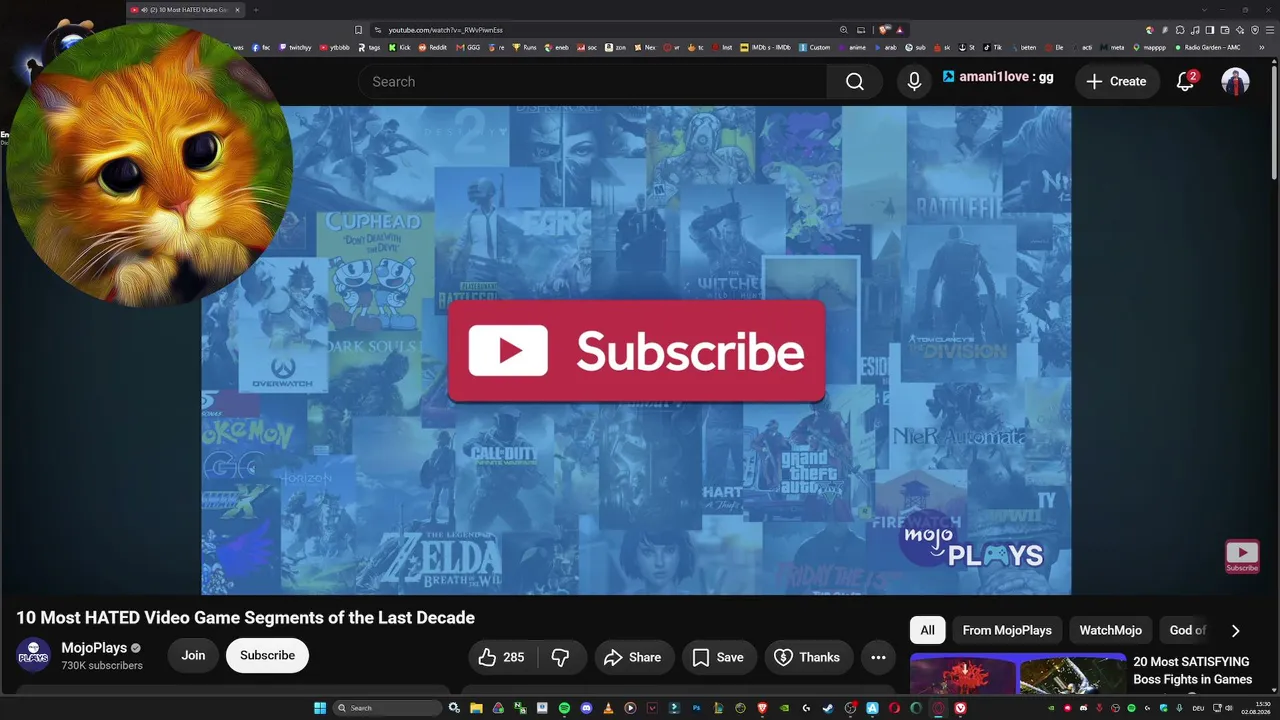Open the GGG bookmark
1280x720 pixels.
point(469,47)
